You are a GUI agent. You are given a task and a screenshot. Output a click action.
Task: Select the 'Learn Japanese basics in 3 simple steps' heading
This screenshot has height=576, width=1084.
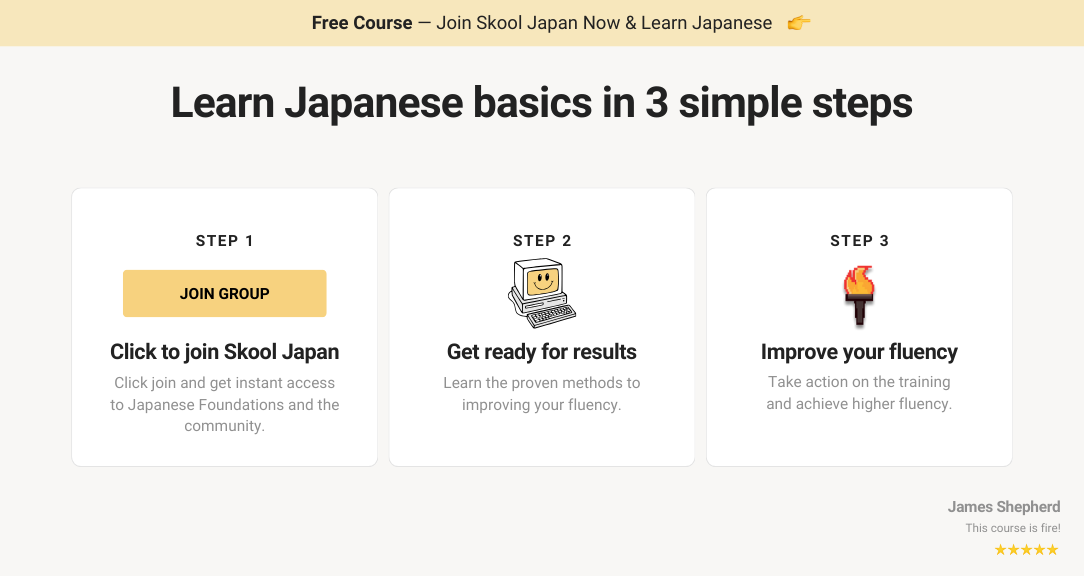(x=542, y=103)
